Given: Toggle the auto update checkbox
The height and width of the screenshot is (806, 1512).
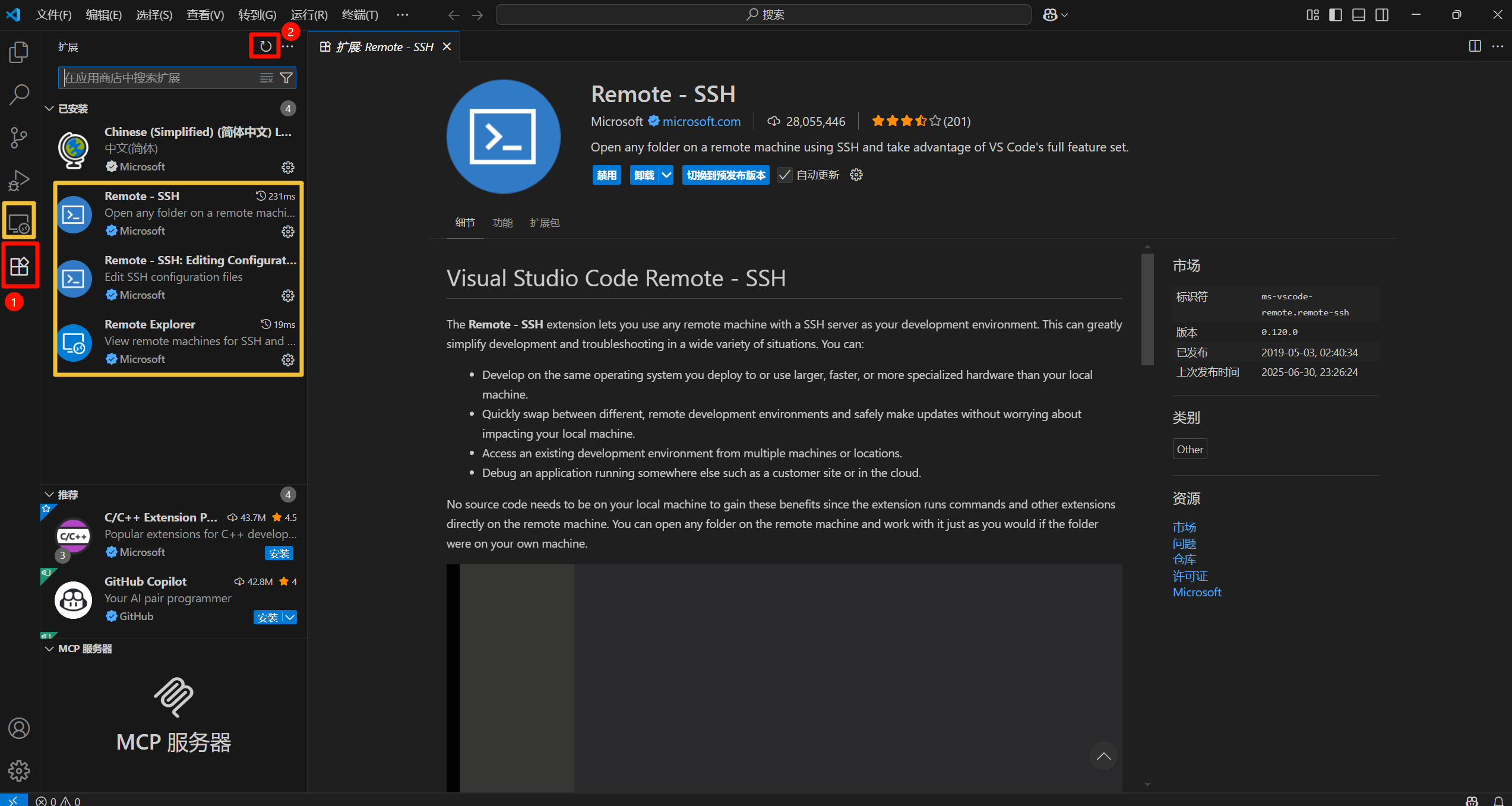Looking at the screenshot, I should [785, 175].
